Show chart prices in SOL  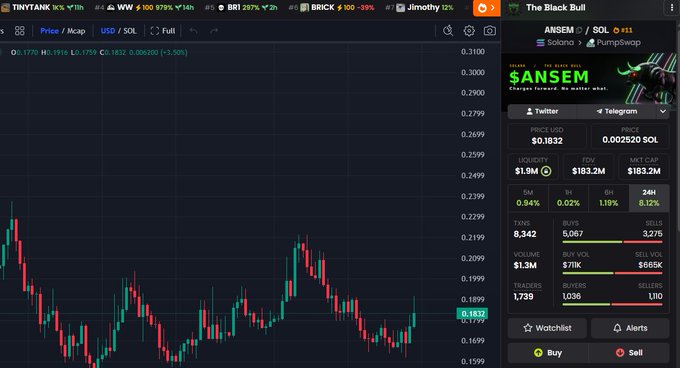130,31
